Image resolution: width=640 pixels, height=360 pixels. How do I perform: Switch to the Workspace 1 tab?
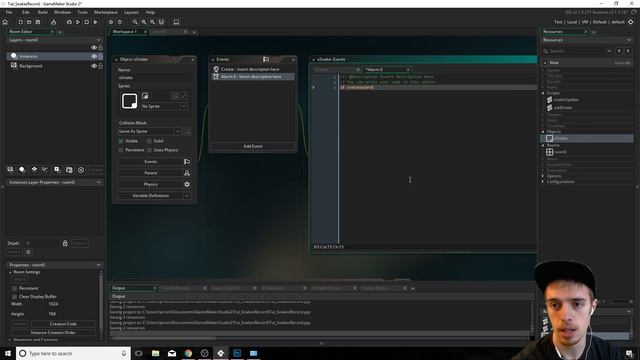click(125, 31)
